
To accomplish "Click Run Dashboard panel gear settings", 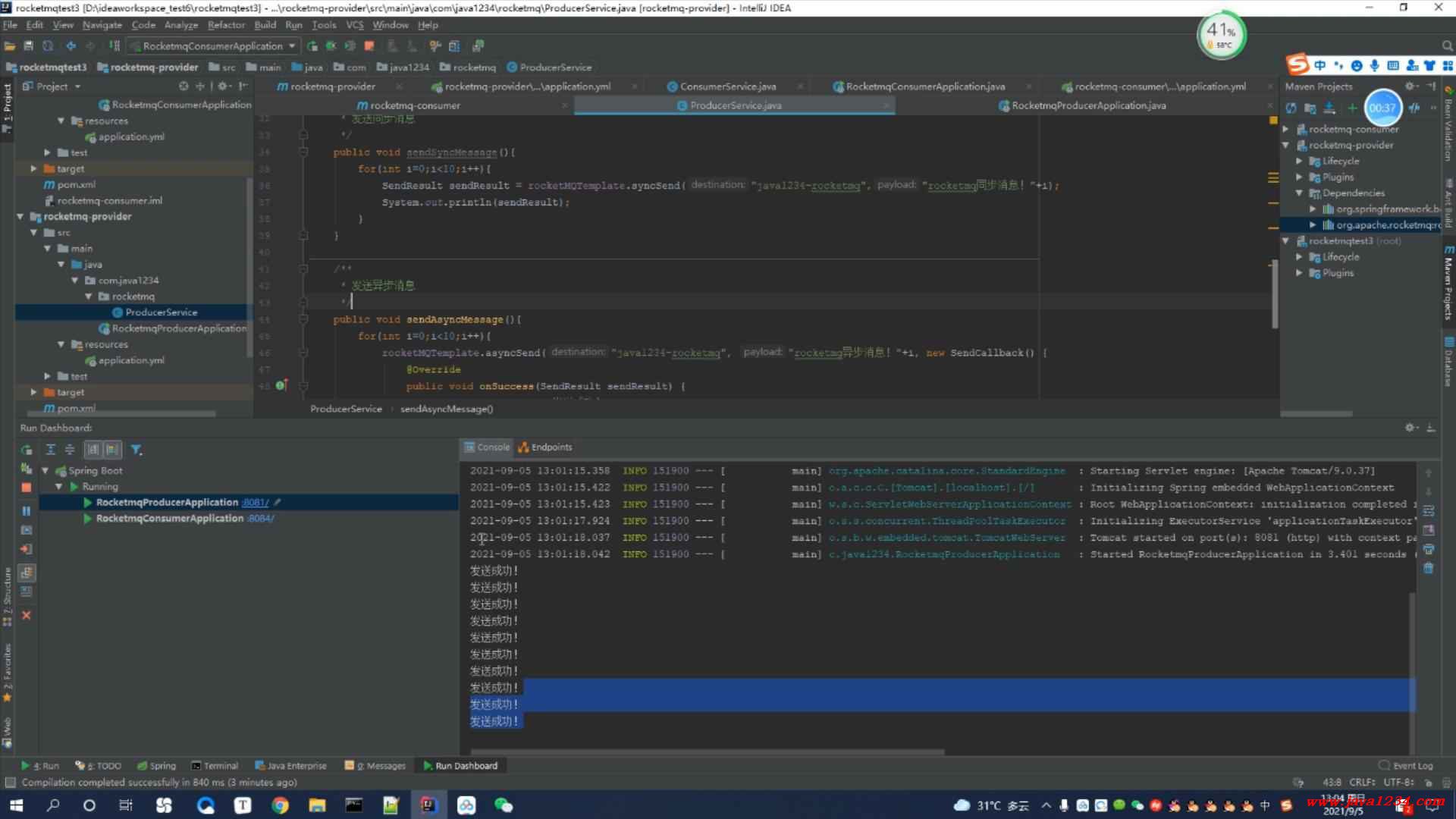I will pos(1410,428).
